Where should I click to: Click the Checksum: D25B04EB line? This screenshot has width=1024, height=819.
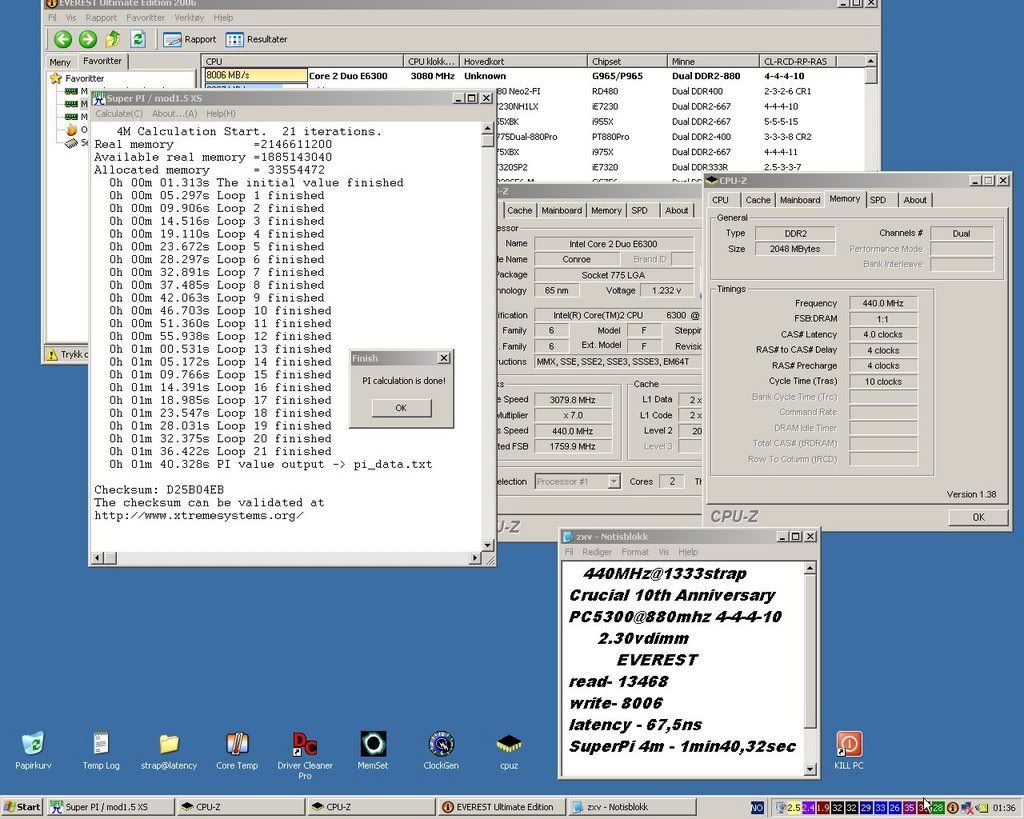pos(159,490)
